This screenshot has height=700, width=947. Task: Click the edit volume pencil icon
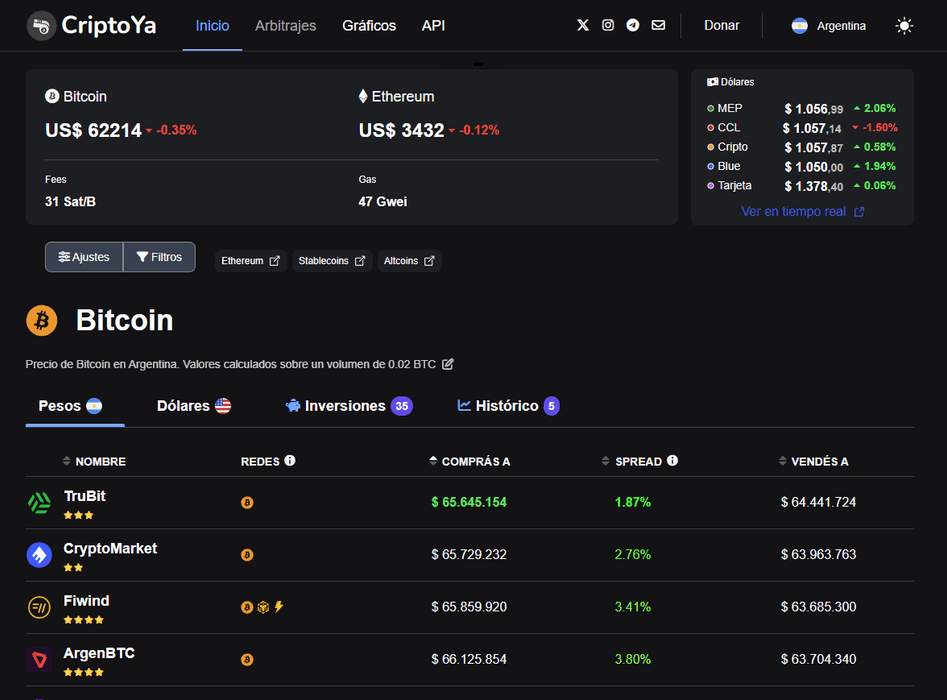pyautogui.click(x=448, y=364)
